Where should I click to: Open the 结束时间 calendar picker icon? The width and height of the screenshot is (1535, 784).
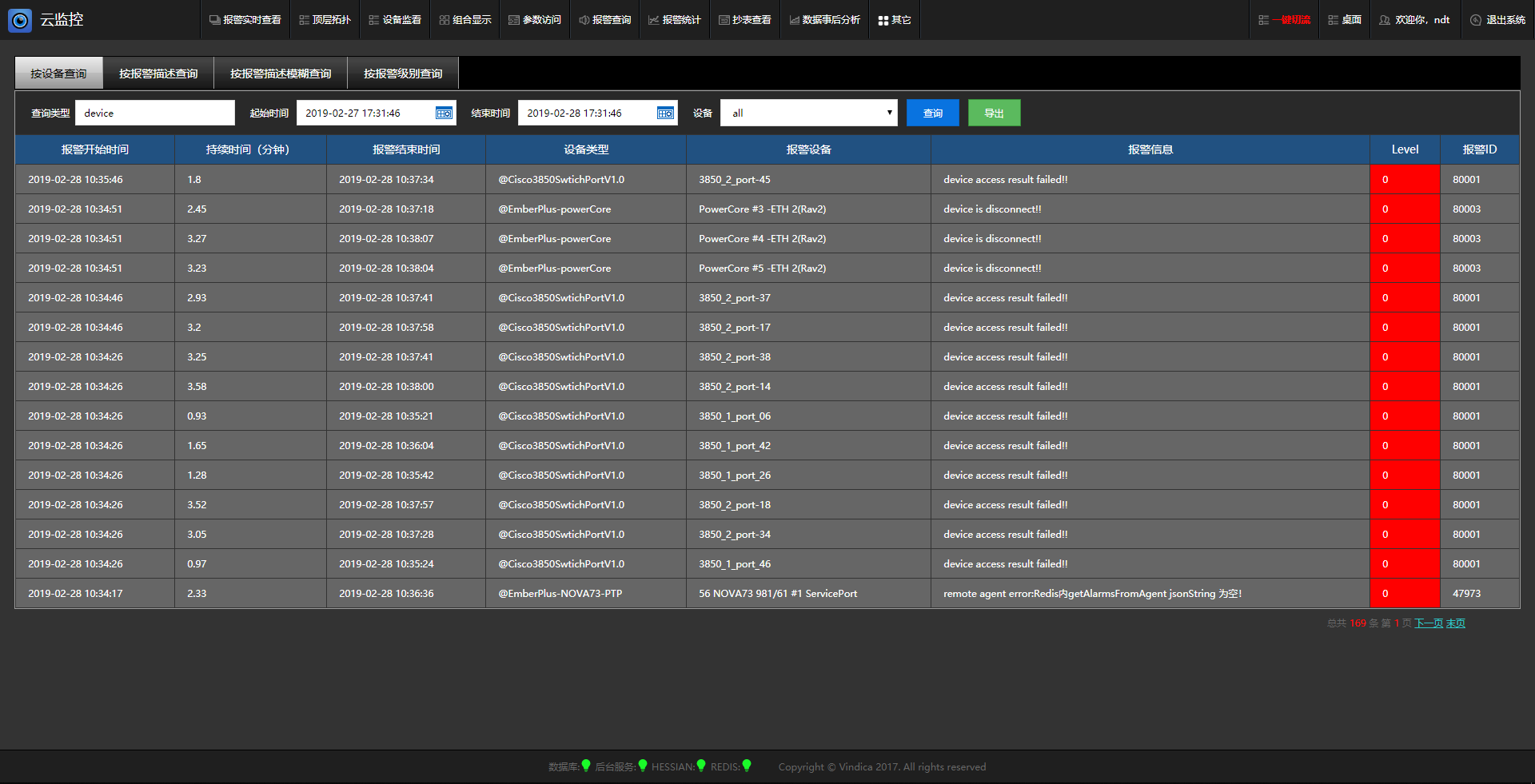(665, 113)
